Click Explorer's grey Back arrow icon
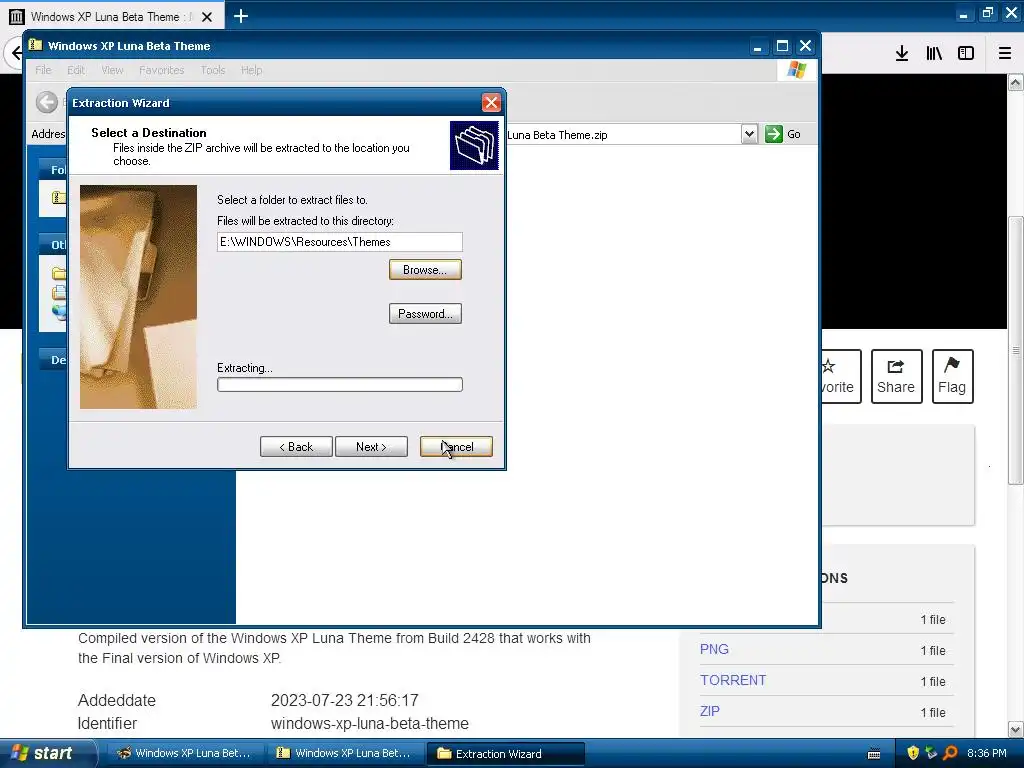 [x=46, y=102]
